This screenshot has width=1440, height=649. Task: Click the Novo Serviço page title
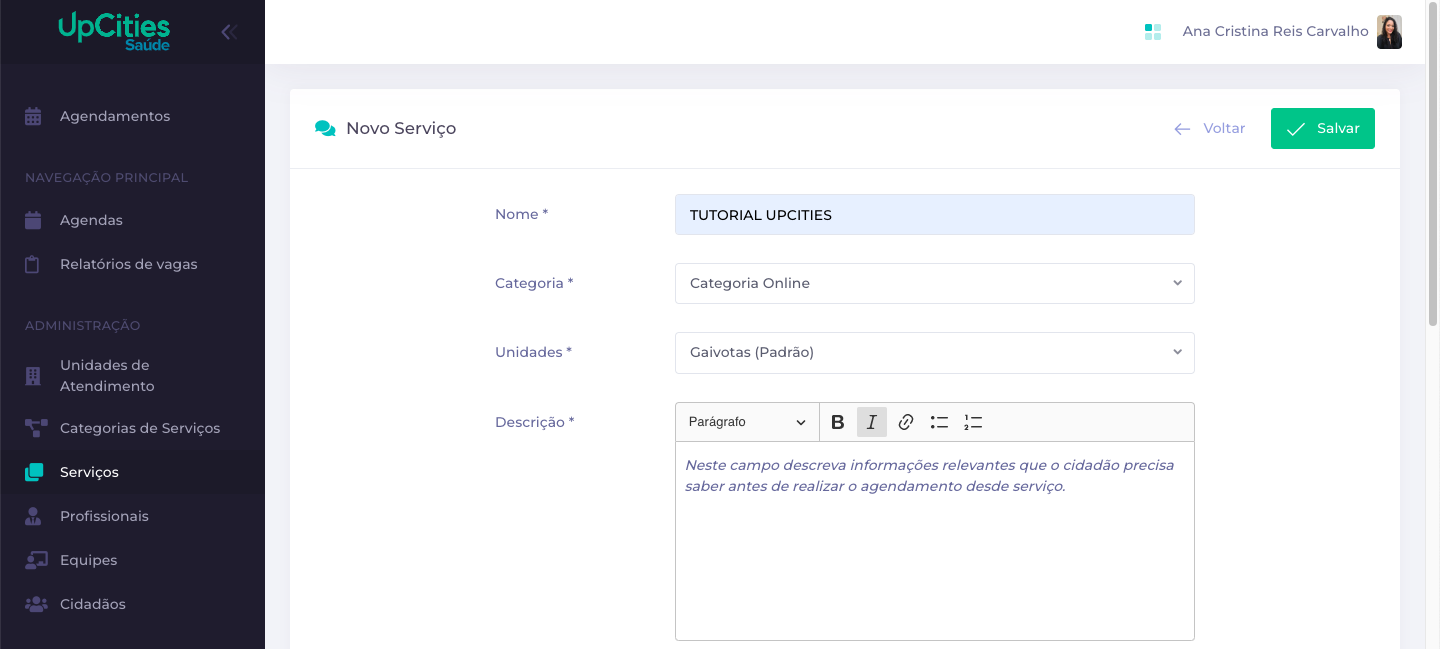coord(401,128)
